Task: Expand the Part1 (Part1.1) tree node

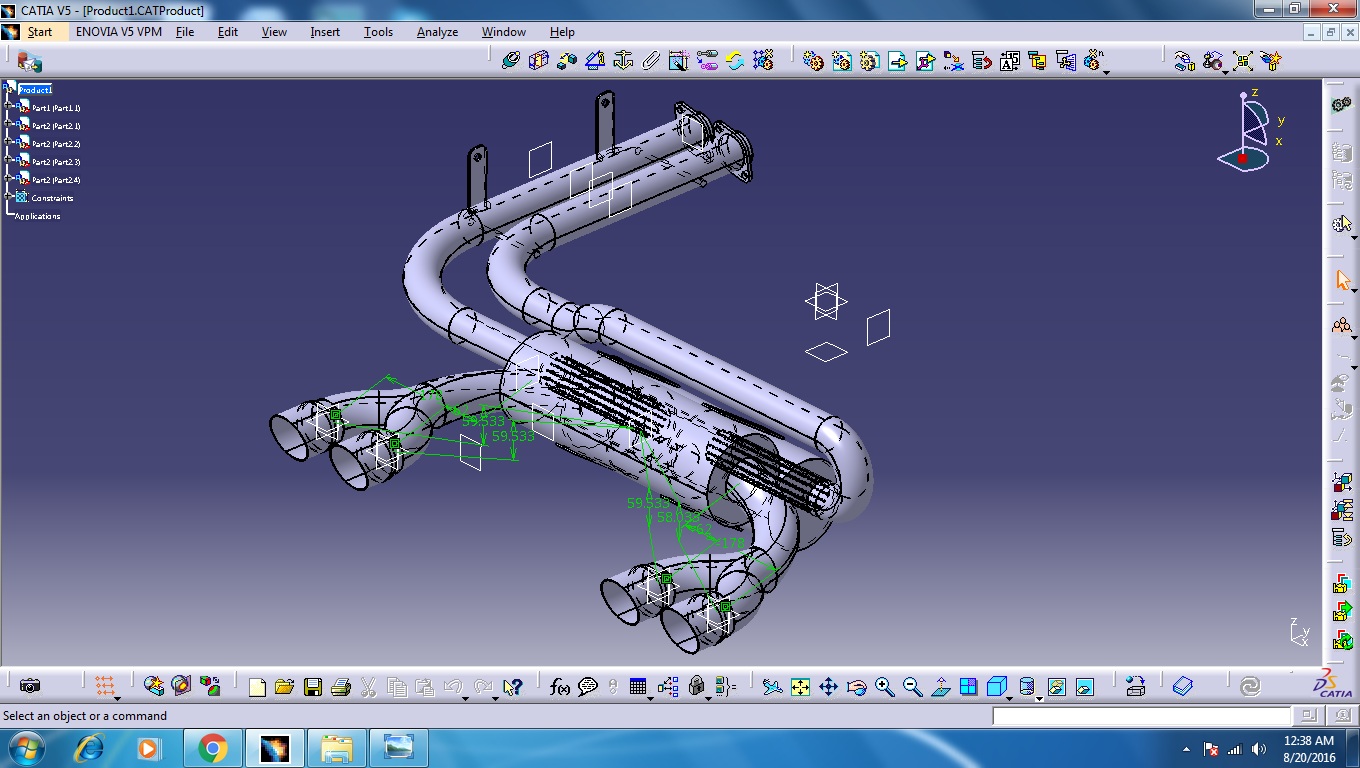Action: pos(8,106)
